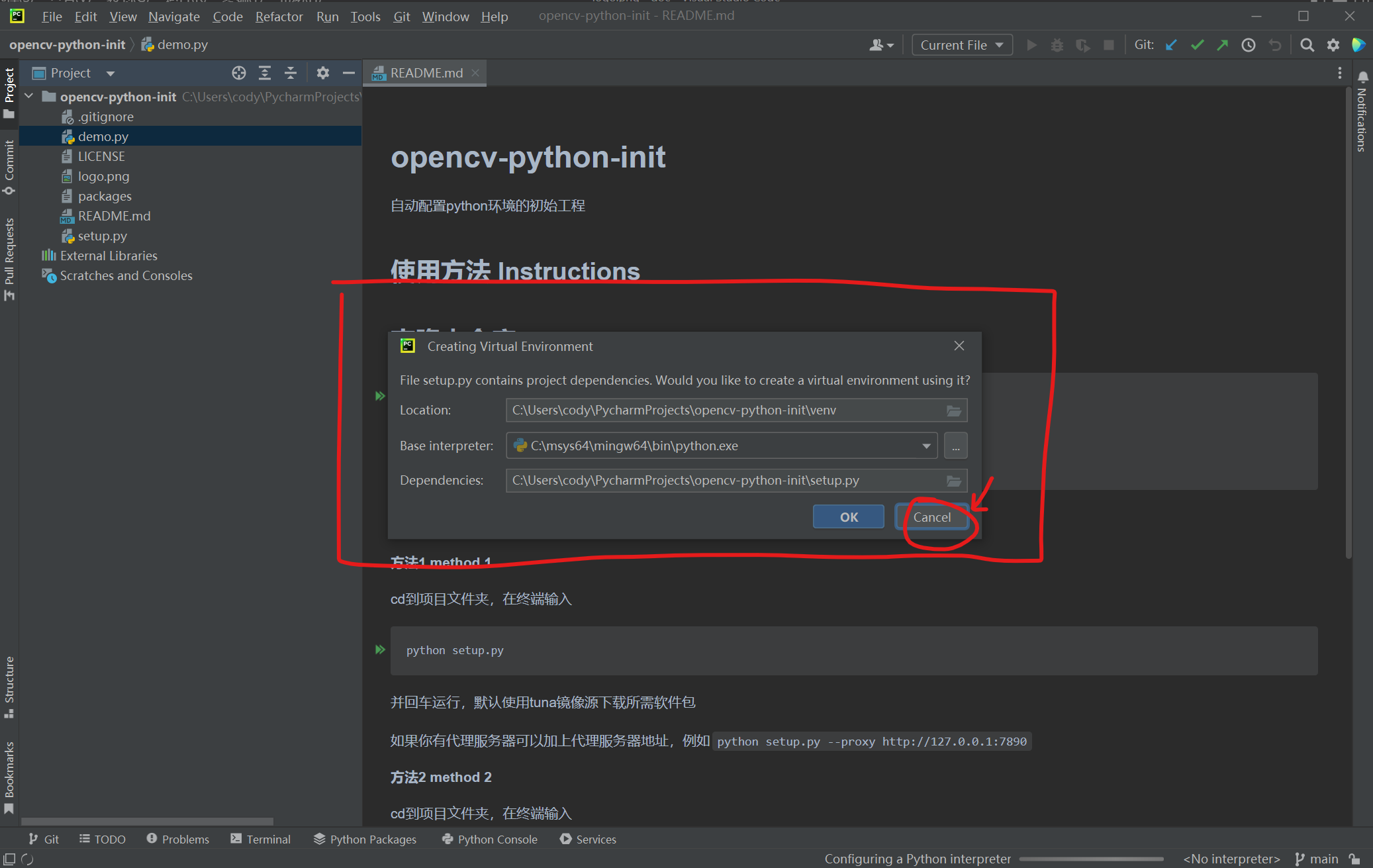Click the Git push arrow icon
The image size is (1373, 868).
click(x=1223, y=45)
